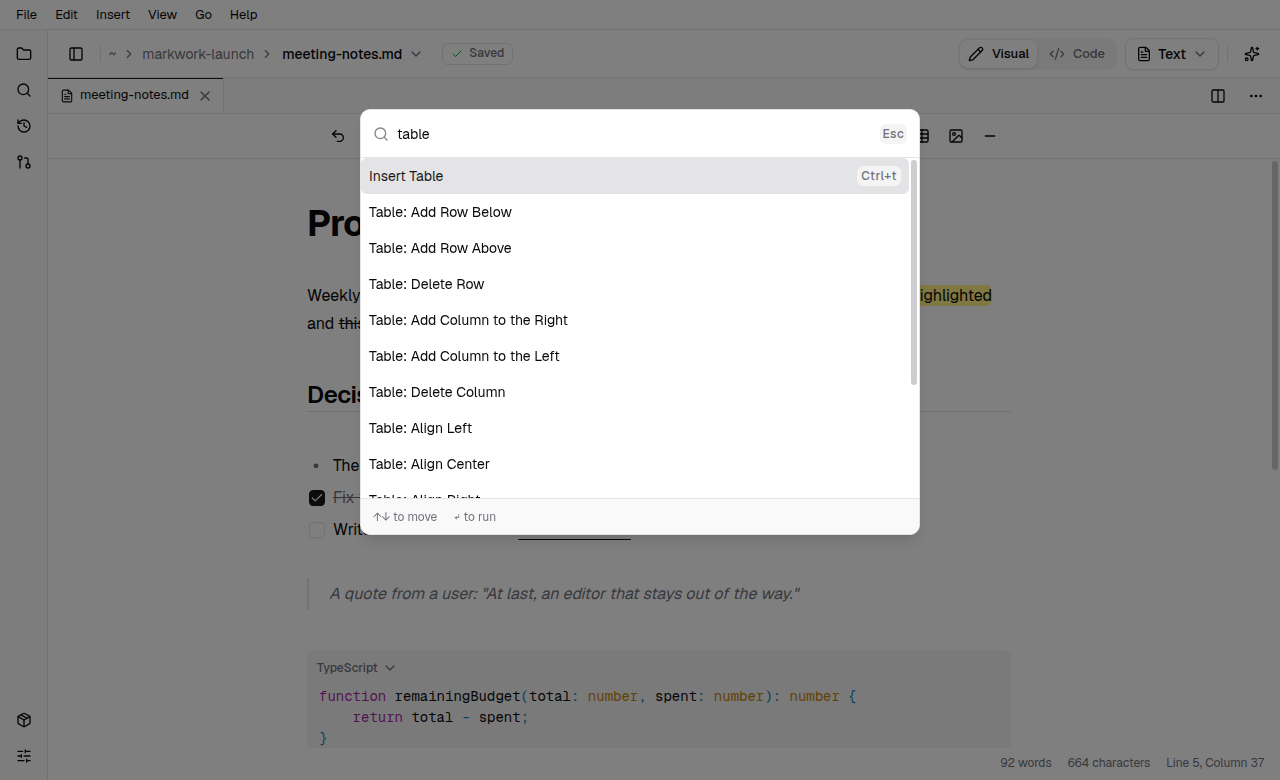1280x780 pixels.
Task: Select Table: Delete Row command
Action: click(x=635, y=284)
